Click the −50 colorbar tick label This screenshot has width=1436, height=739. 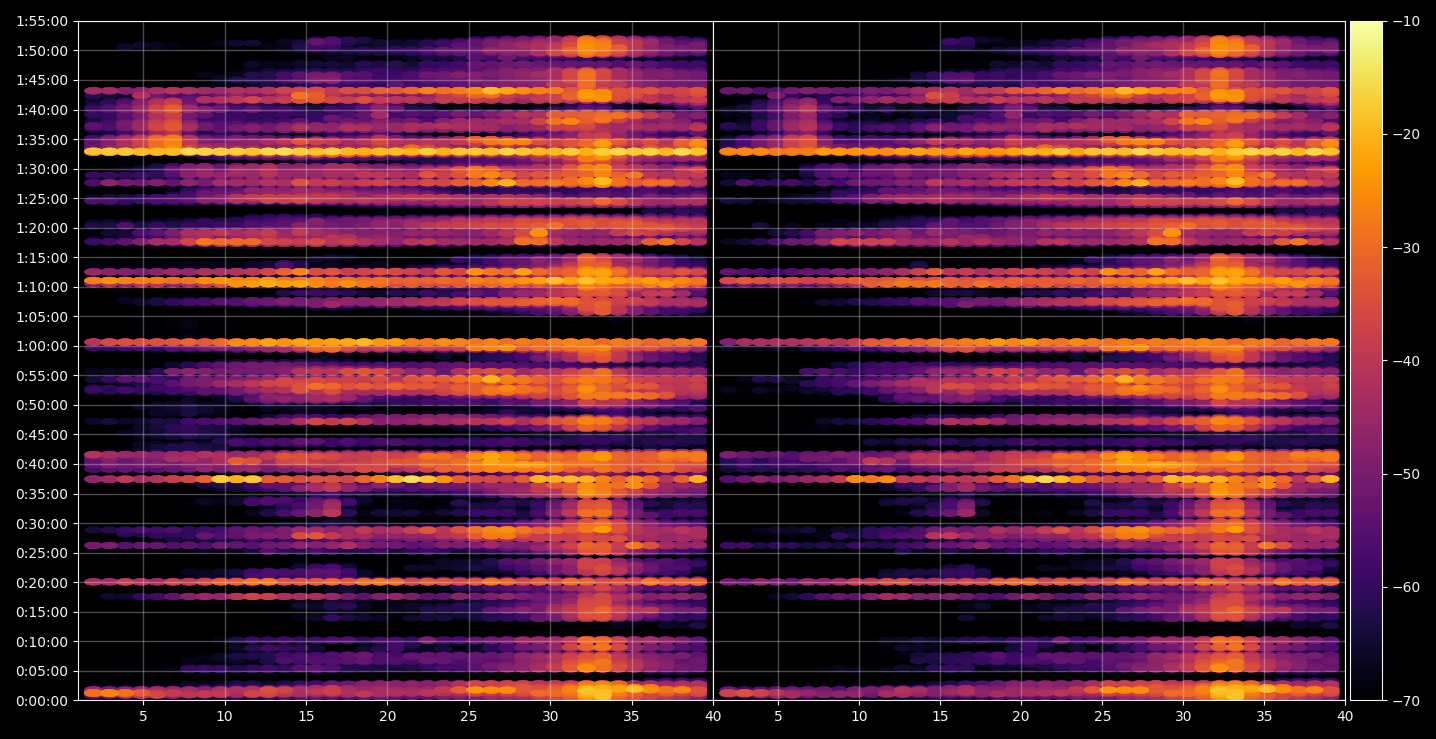tap(1405, 474)
